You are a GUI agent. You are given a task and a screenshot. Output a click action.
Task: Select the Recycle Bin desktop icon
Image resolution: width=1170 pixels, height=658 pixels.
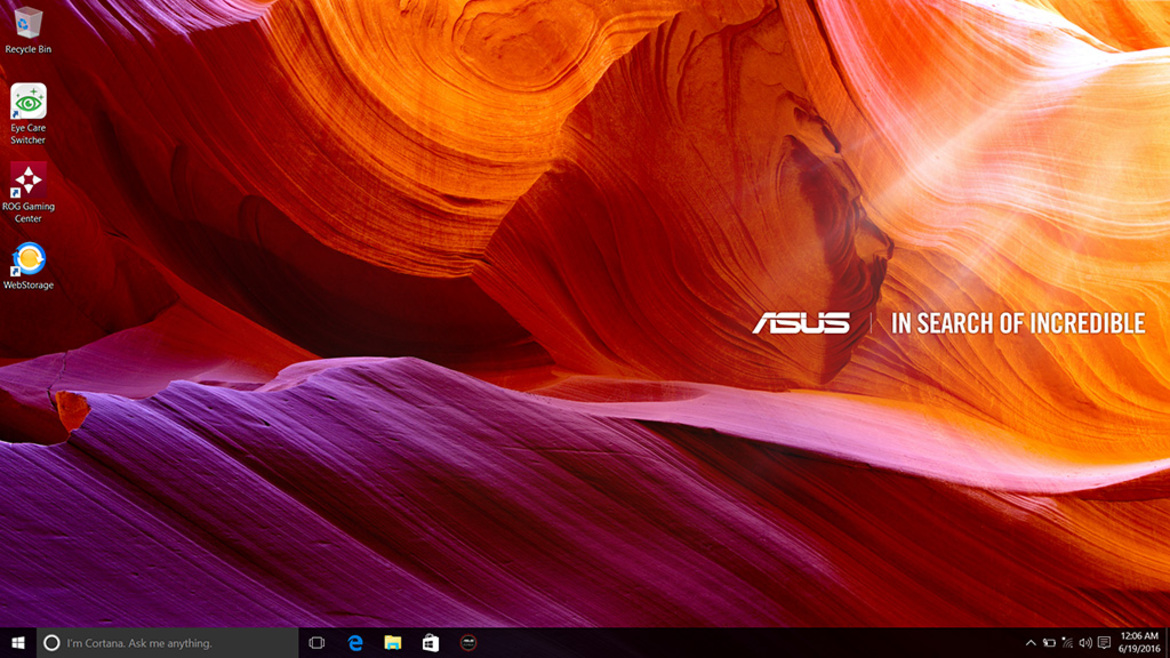coord(28,30)
